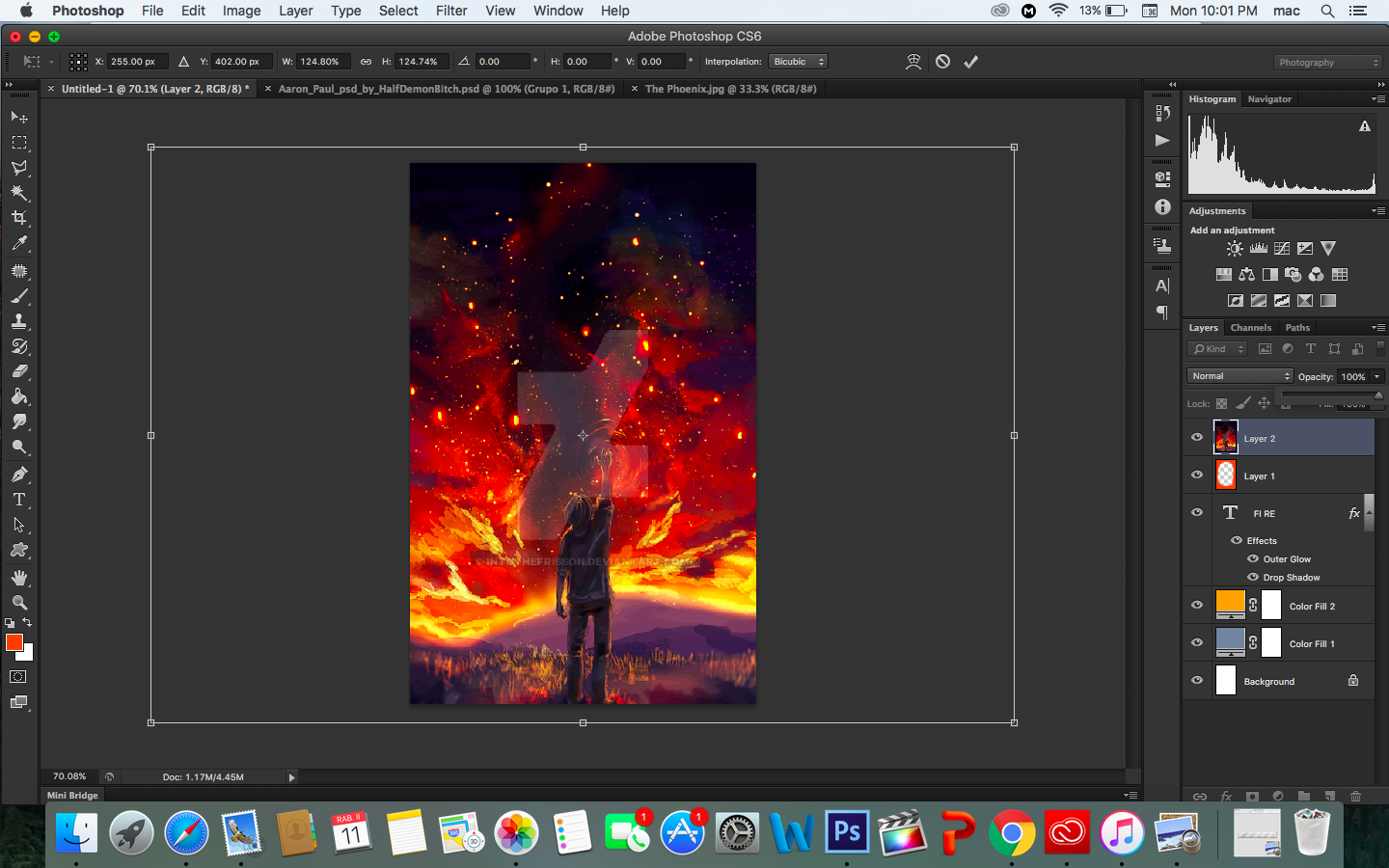Open the Image menu

(x=241, y=11)
